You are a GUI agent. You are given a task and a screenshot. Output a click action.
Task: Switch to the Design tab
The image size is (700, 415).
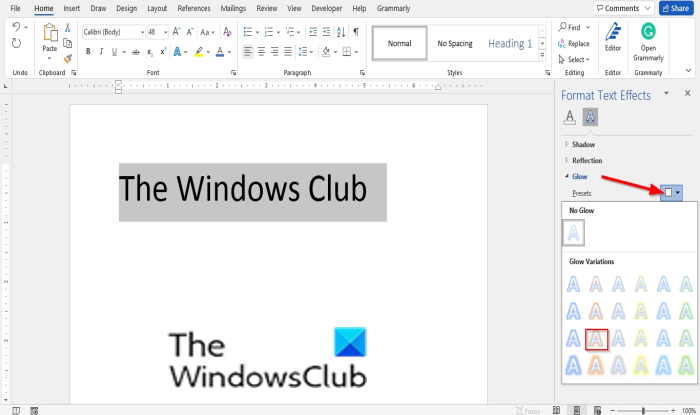point(126,8)
